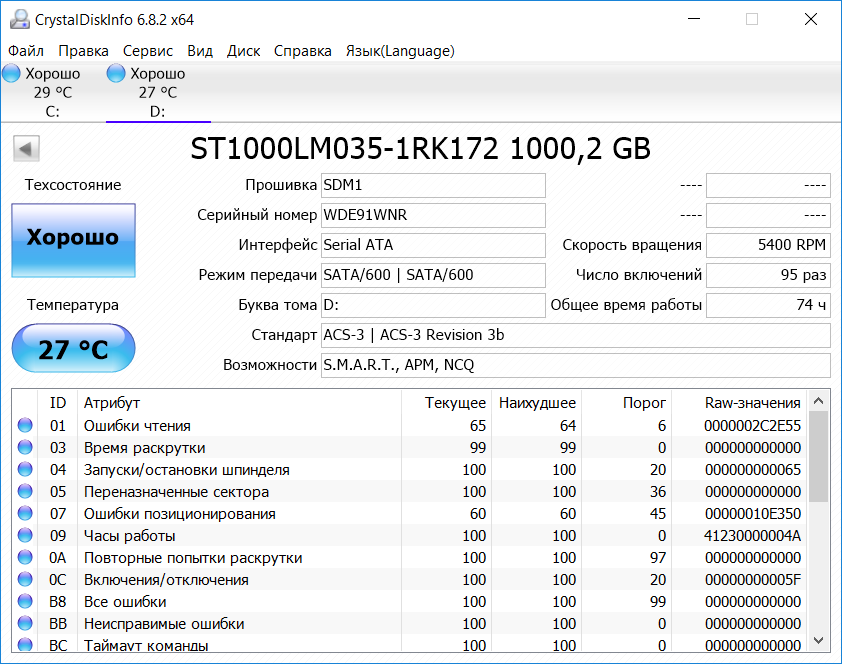This screenshot has height=664, width=842.
Task: Select the Включения/отключения attribute row
Action: (x=409, y=579)
